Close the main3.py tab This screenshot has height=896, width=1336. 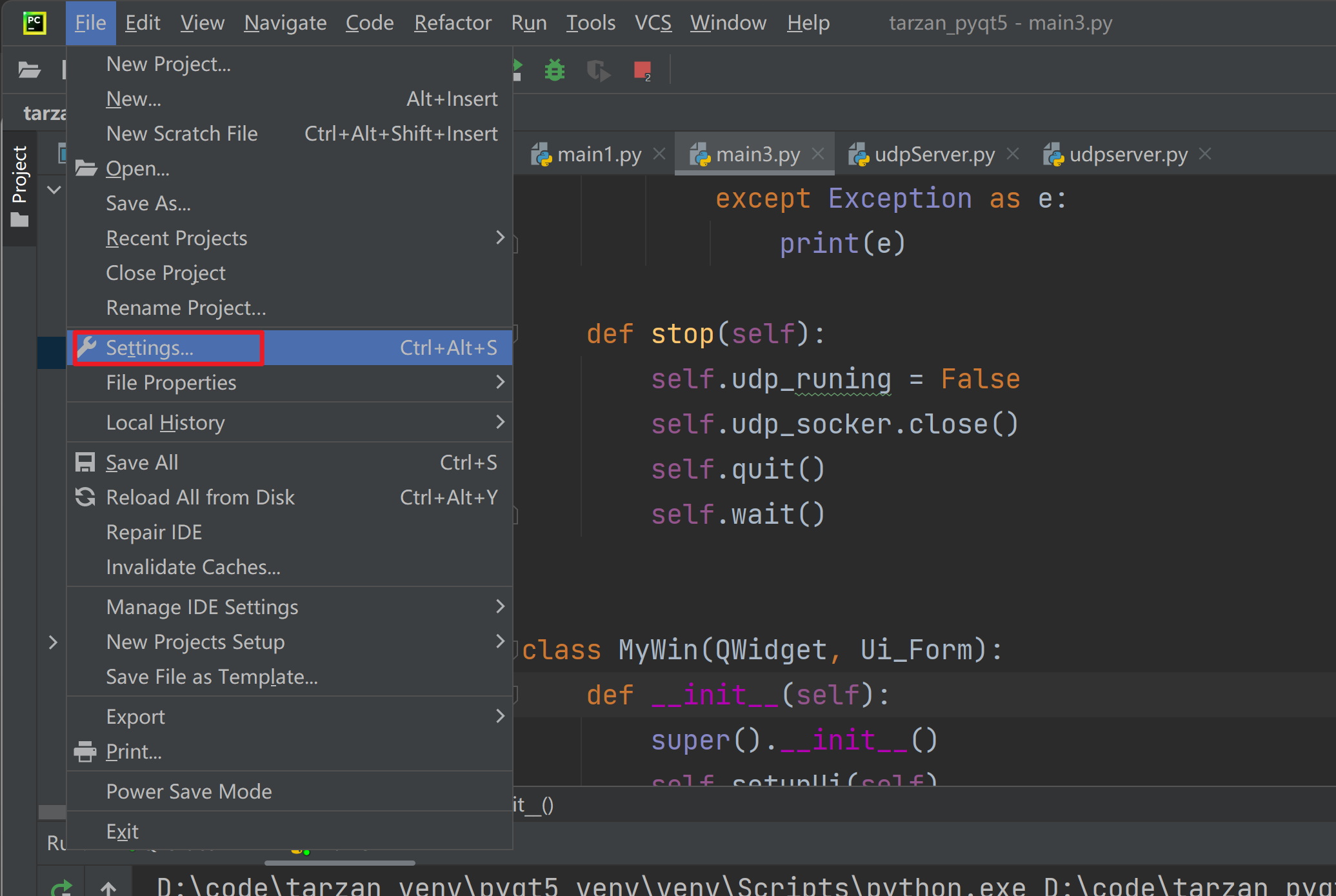817,154
